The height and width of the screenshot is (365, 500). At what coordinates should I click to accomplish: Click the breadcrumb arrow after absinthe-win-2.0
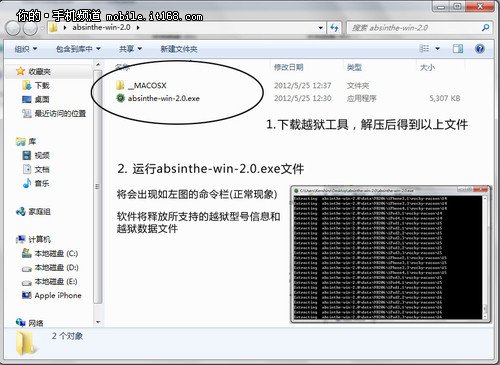click(x=138, y=27)
